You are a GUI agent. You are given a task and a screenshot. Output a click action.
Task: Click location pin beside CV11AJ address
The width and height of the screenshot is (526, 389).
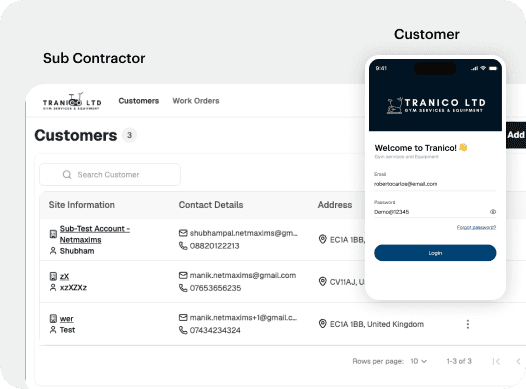coord(322,282)
